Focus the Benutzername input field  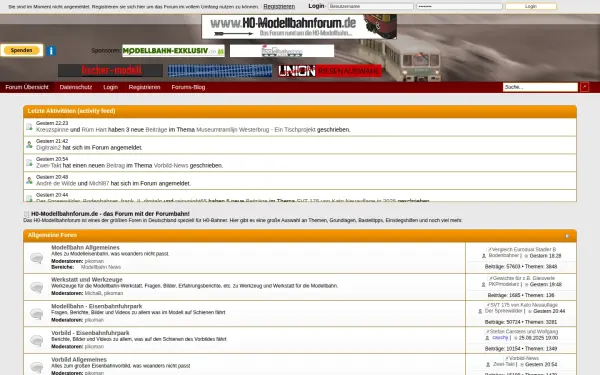click(x=371, y=7)
